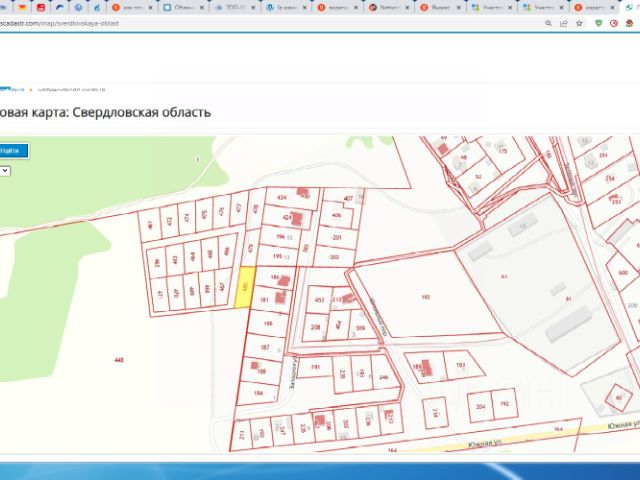Select parcel labeled 175 on the map
640x480 pixels.
tap(502, 151)
